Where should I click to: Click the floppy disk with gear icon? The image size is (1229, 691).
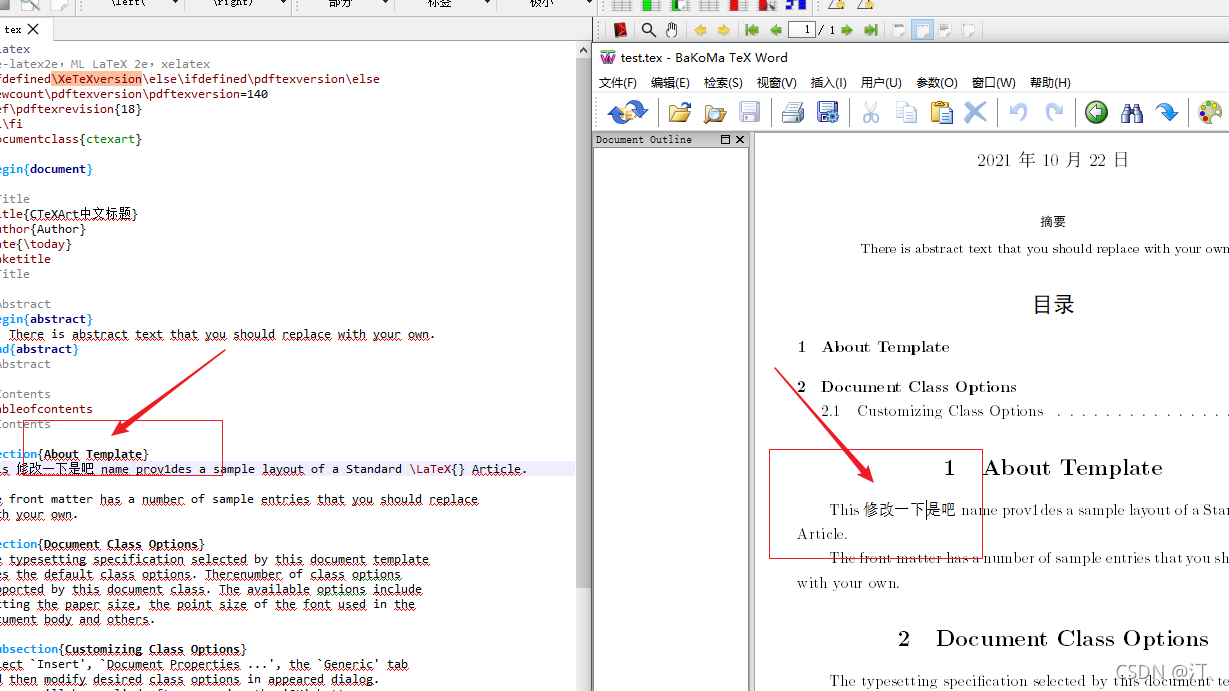pos(828,112)
